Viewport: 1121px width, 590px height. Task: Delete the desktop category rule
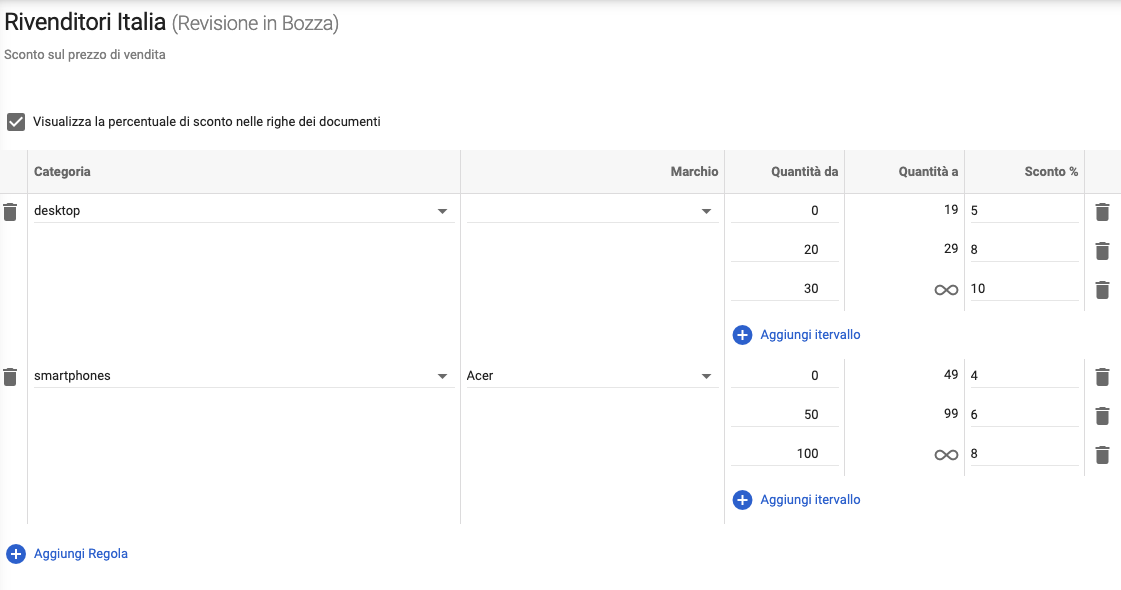pyautogui.click(x=10, y=212)
